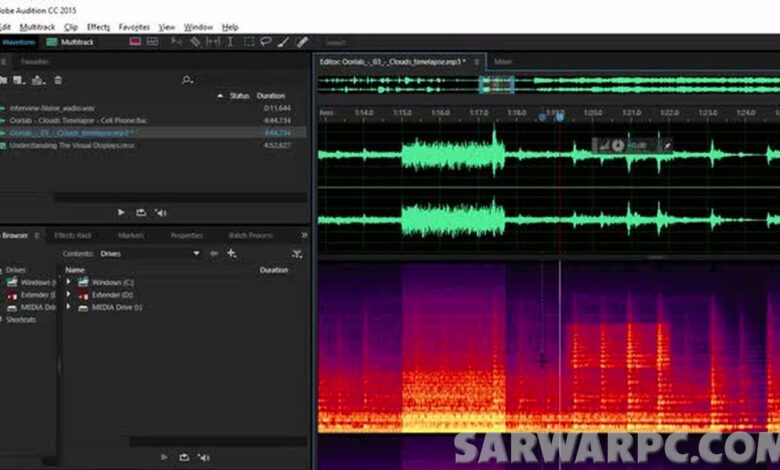Toggle loop preview in Media Browser

click(184, 457)
